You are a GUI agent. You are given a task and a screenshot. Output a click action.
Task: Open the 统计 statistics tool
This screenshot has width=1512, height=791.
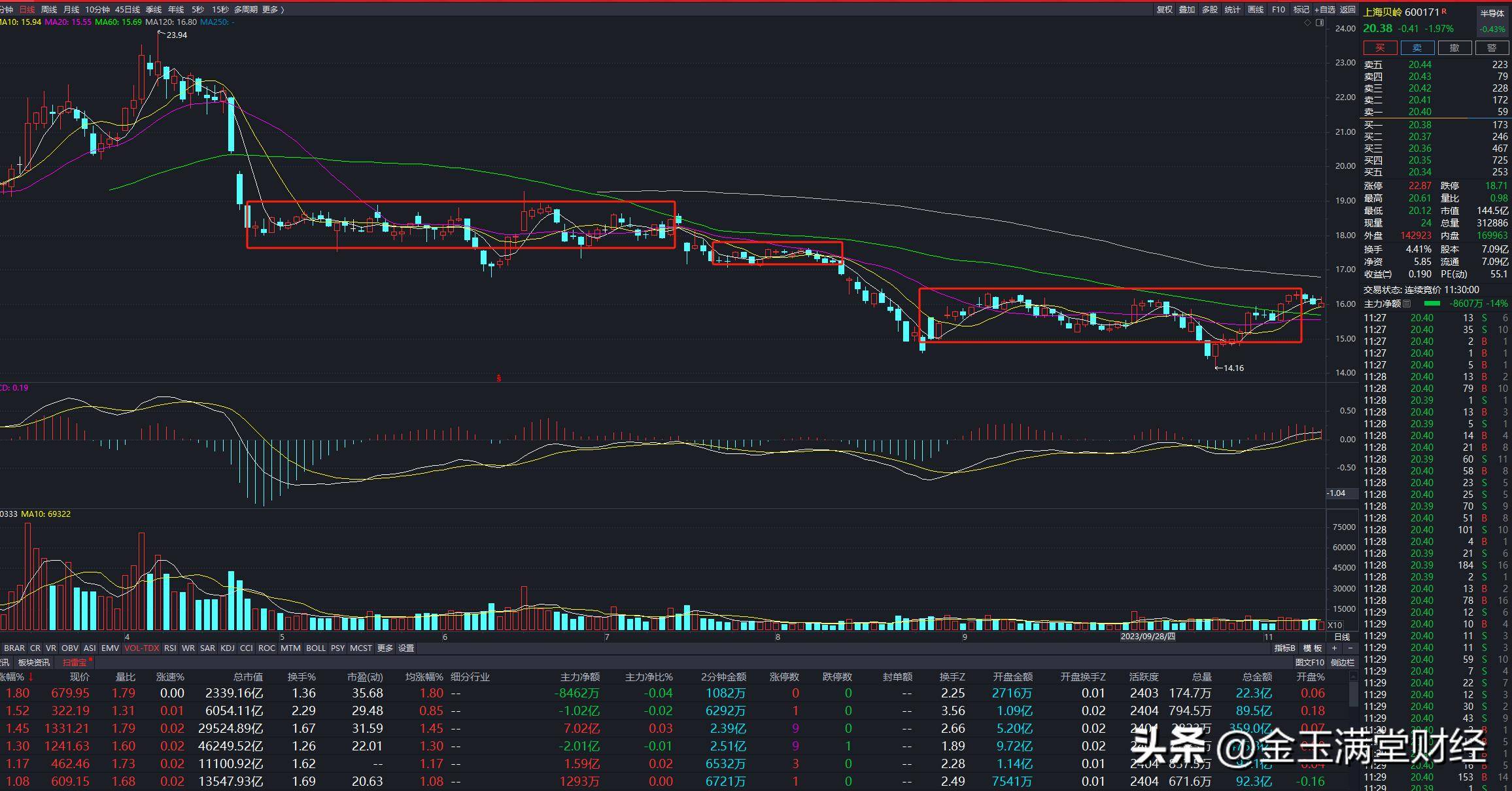tap(1232, 10)
